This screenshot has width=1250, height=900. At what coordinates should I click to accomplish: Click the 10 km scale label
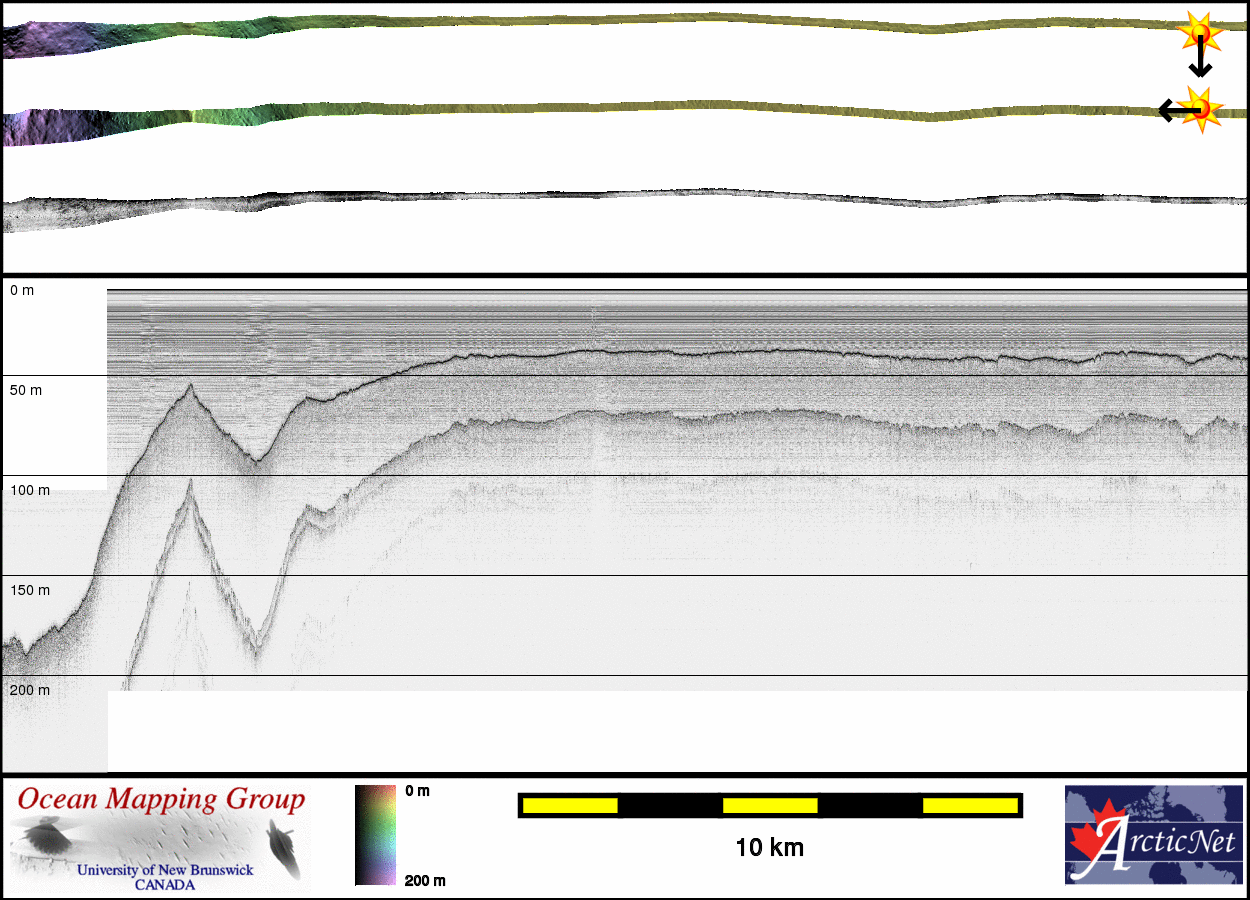tap(769, 848)
